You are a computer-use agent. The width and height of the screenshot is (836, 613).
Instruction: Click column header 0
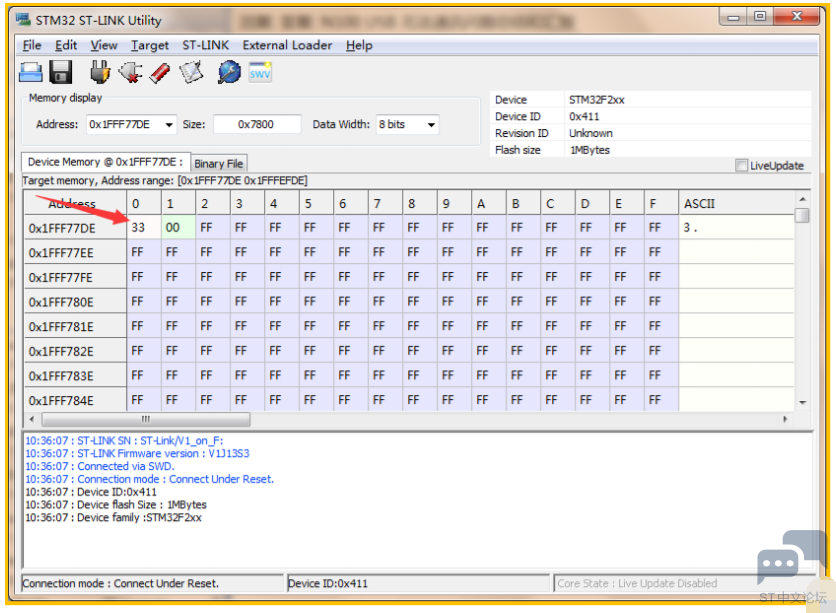(144, 204)
